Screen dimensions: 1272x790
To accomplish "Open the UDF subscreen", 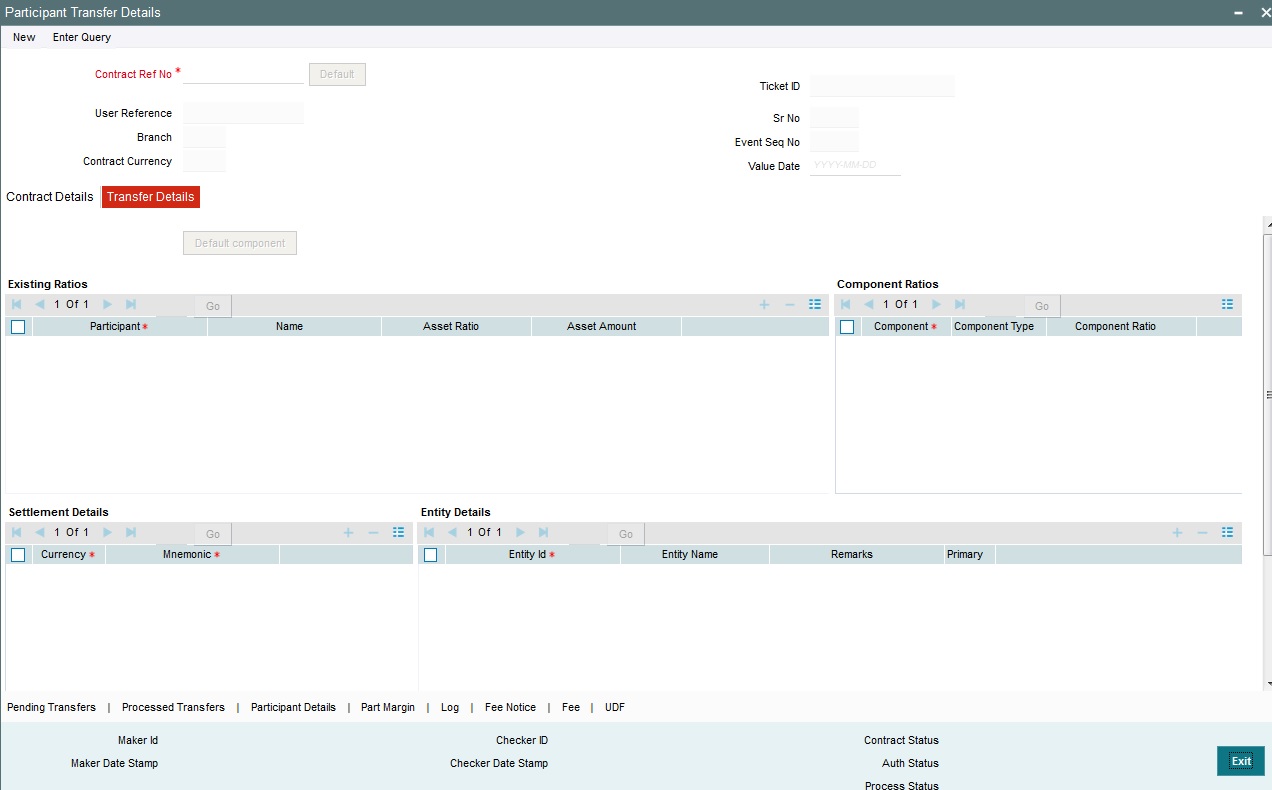I will (615, 707).
